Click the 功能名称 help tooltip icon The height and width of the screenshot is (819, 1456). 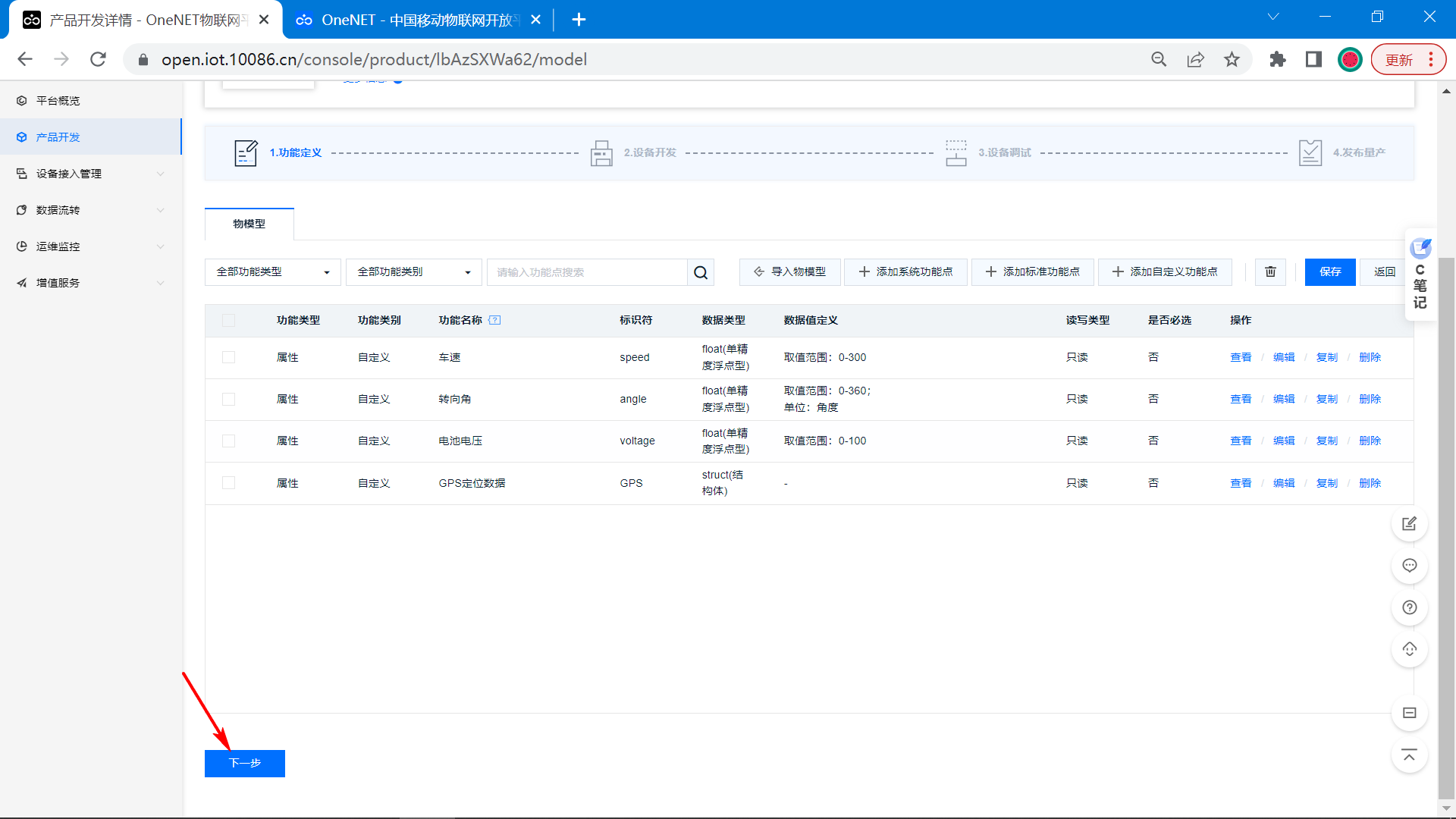coord(494,320)
